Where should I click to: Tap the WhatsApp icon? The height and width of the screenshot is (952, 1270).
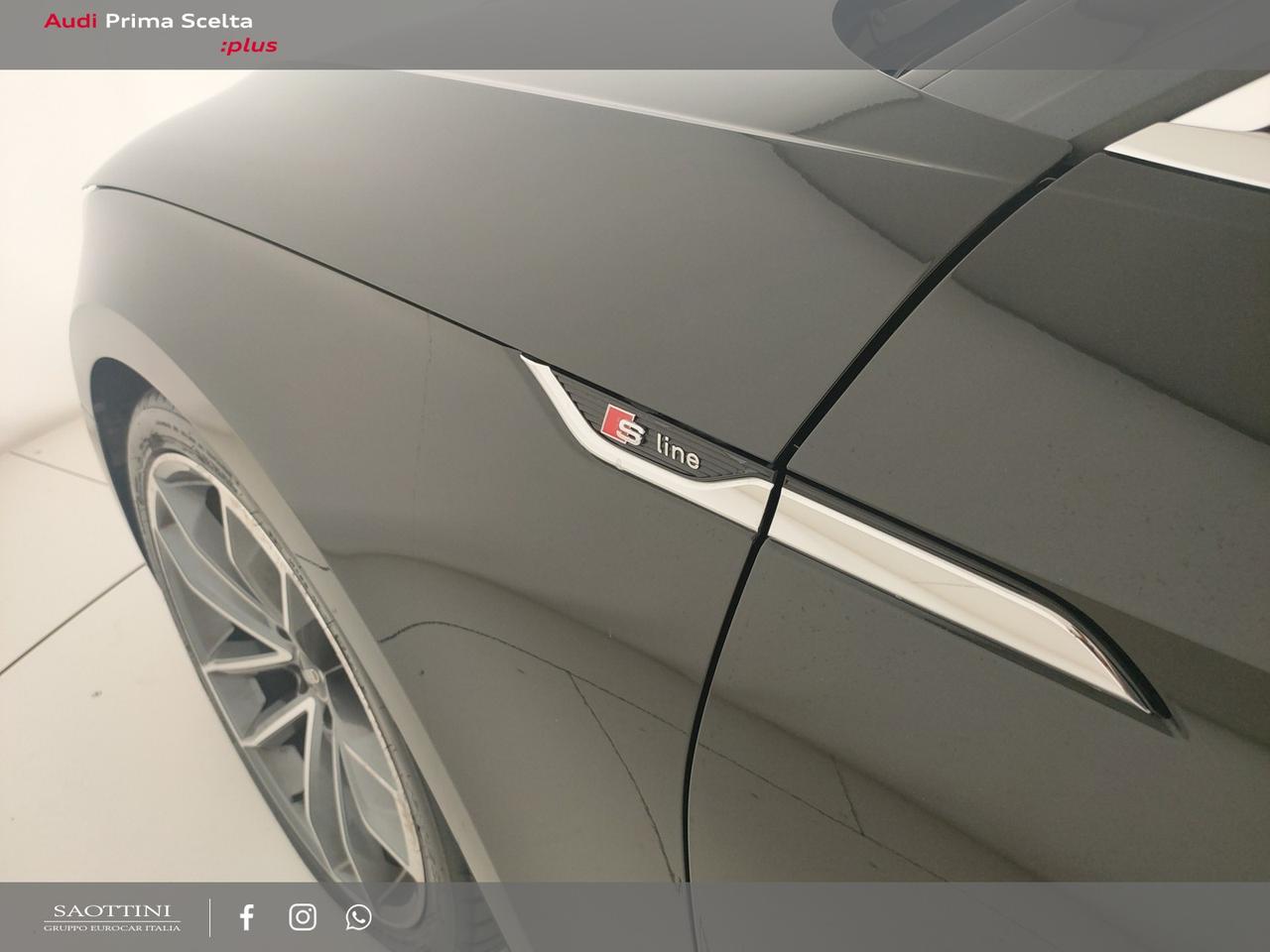(x=358, y=917)
